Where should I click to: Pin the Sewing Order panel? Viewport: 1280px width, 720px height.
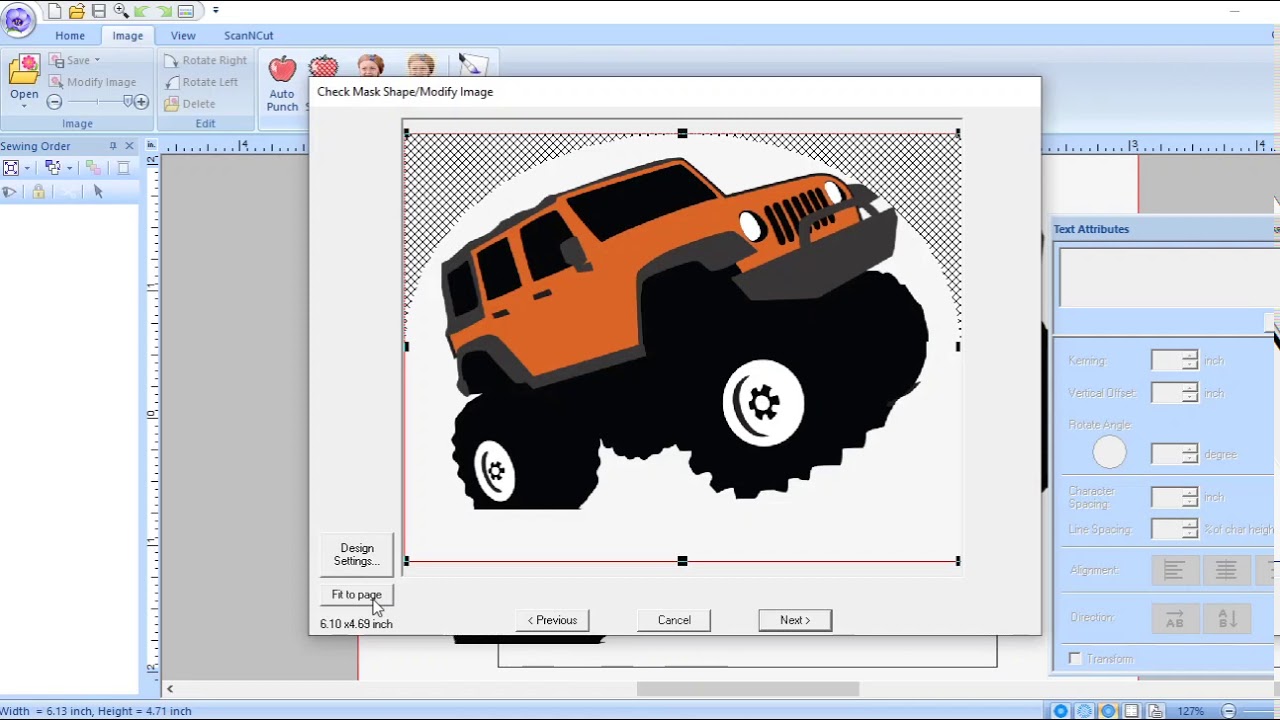tap(113, 146)
